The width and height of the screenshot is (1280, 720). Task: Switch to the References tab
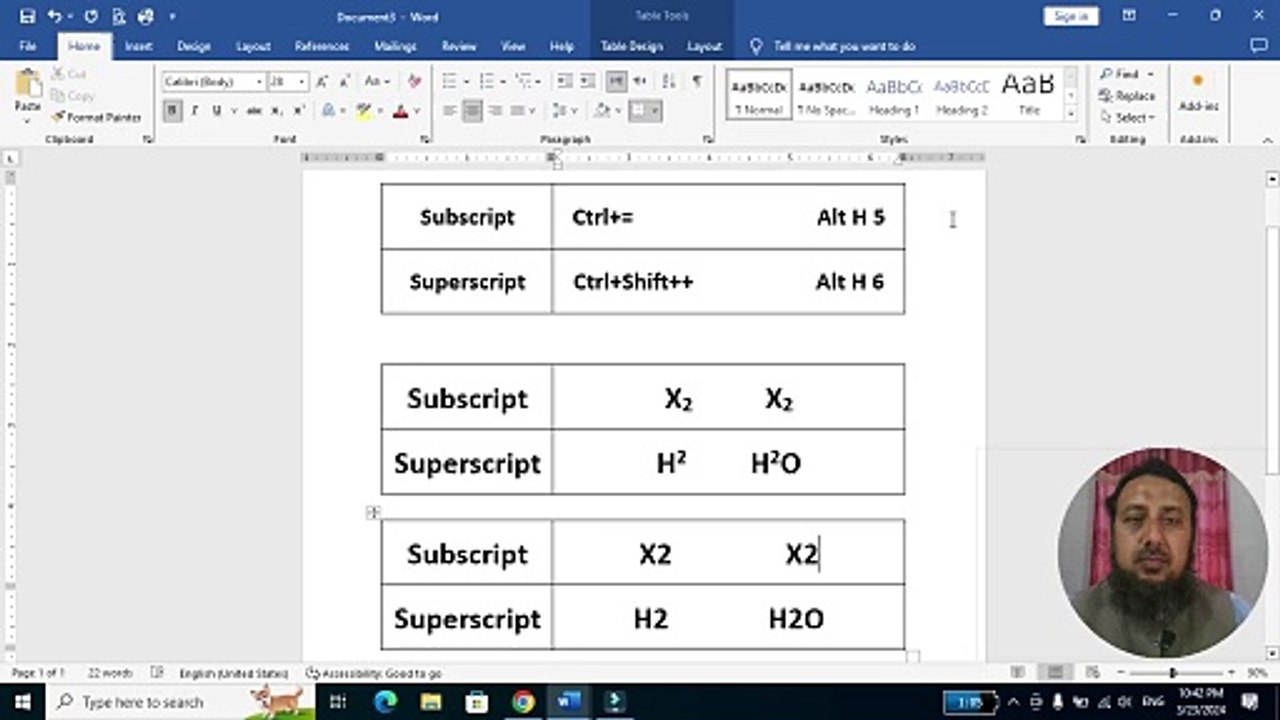[x=320, y=46]
